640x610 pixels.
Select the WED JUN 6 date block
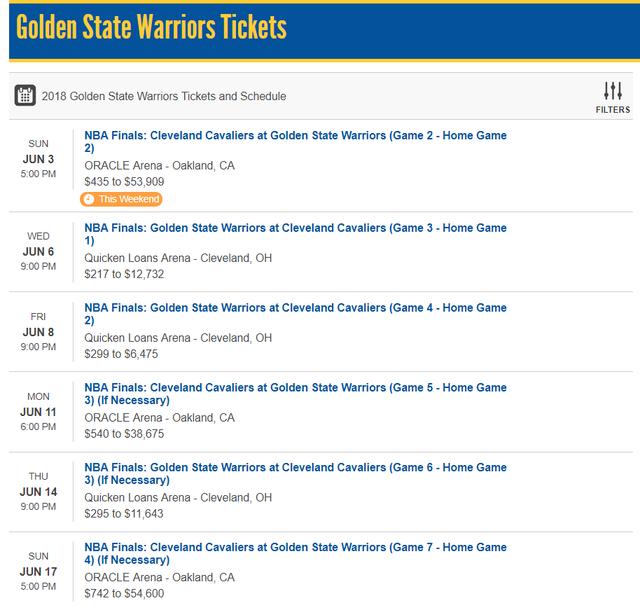click(x=39, y=251)
